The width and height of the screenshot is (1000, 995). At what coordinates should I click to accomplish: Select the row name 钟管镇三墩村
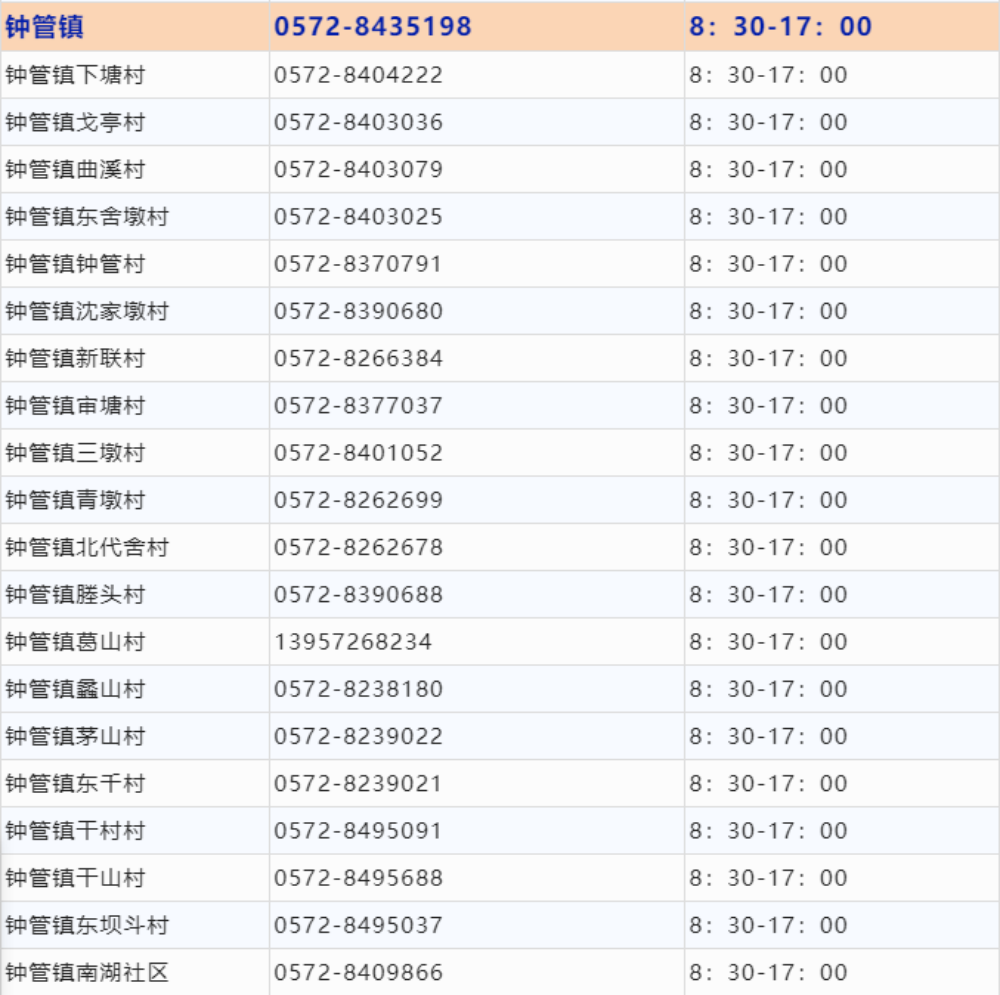(x=75, y=453)
